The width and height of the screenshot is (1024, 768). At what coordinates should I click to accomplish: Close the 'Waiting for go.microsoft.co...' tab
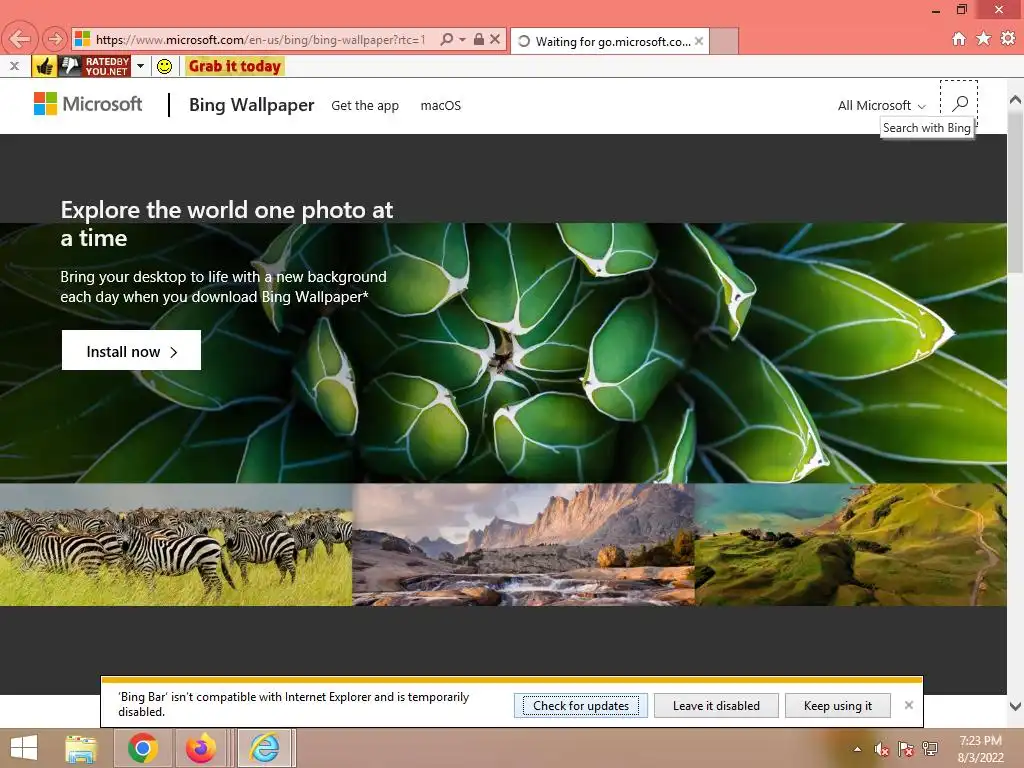click(x=699, y=41)
